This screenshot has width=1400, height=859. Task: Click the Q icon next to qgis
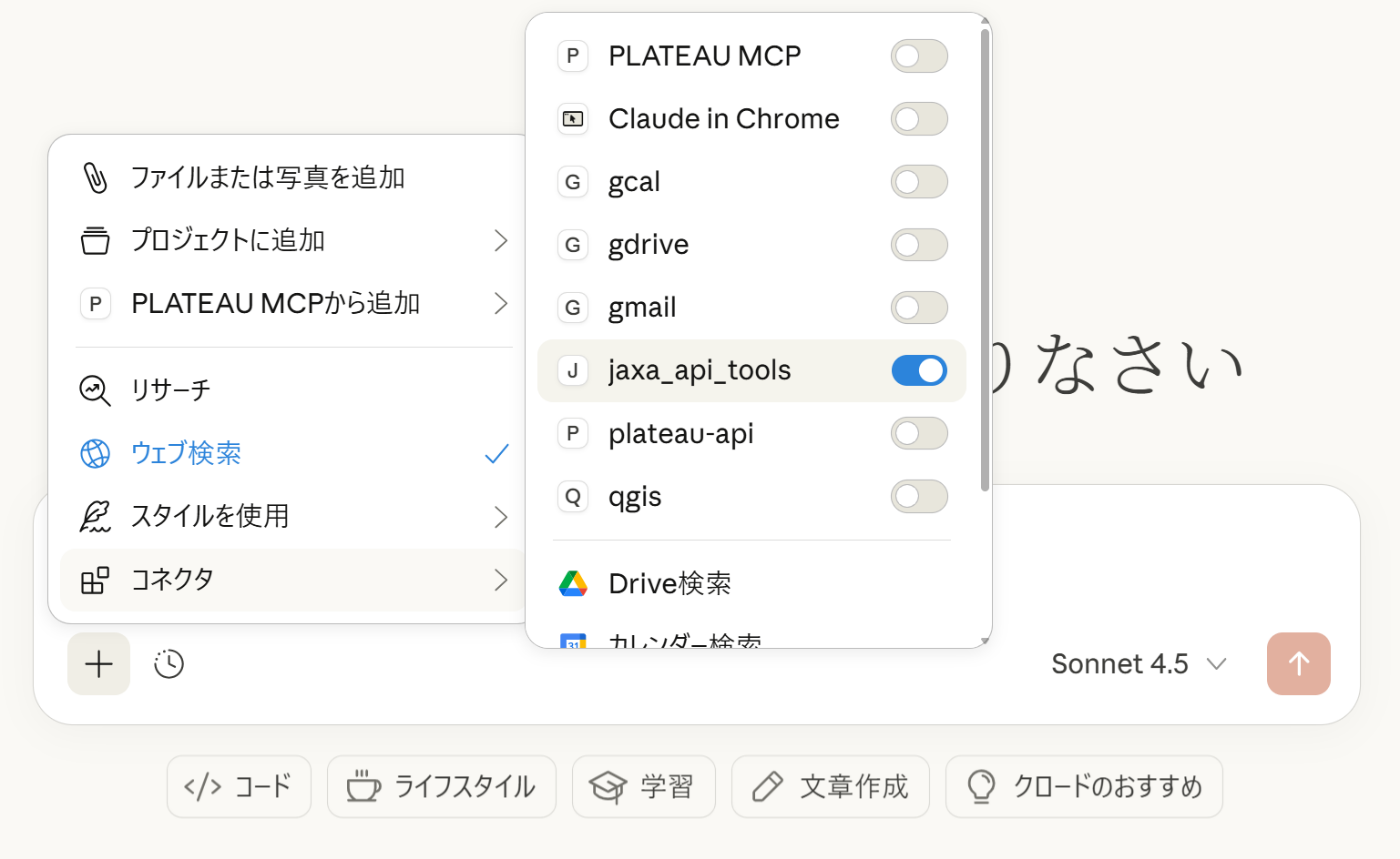tap(572, 497)
